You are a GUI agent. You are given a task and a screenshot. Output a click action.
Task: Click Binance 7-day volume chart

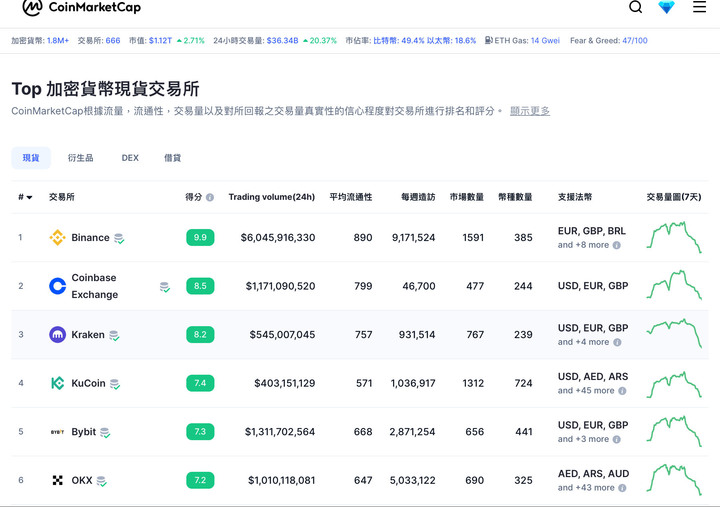click(674, 237)
